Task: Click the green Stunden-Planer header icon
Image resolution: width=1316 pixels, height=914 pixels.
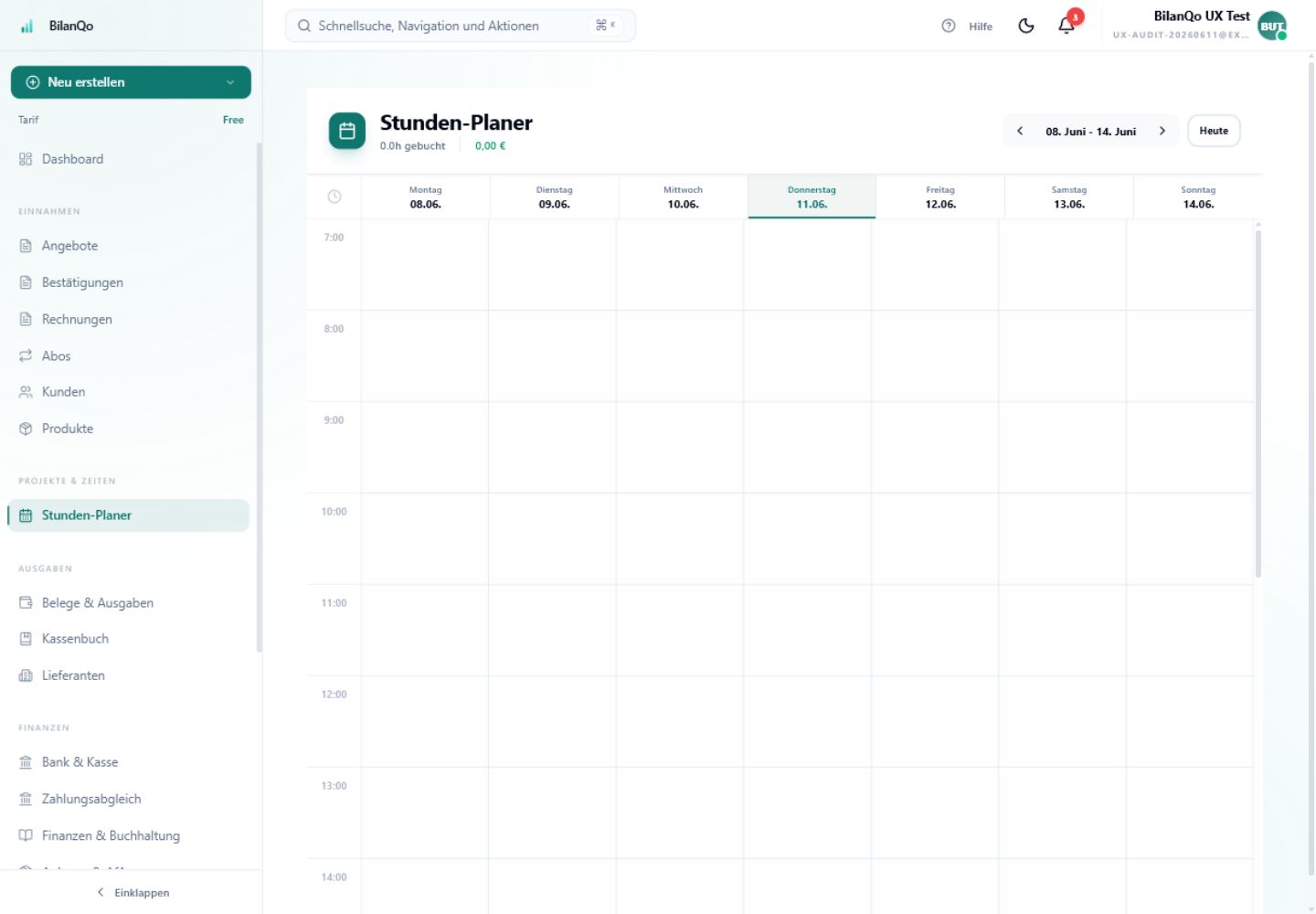Action: pos(347,132)
